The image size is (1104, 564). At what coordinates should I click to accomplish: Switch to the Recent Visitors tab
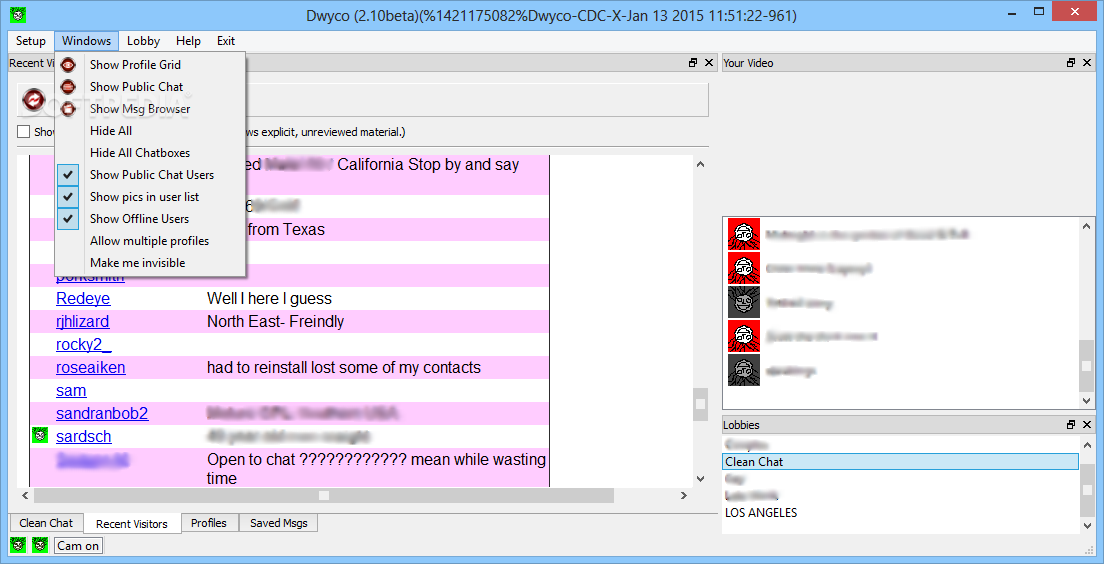[132, 523]
